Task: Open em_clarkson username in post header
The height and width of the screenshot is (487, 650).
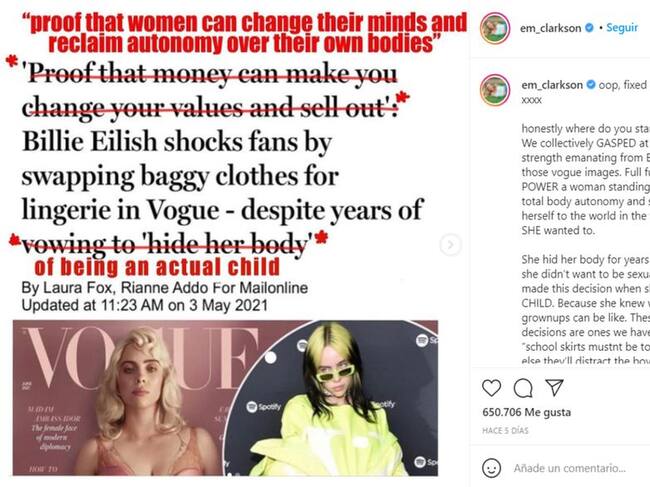Action: 551,28
